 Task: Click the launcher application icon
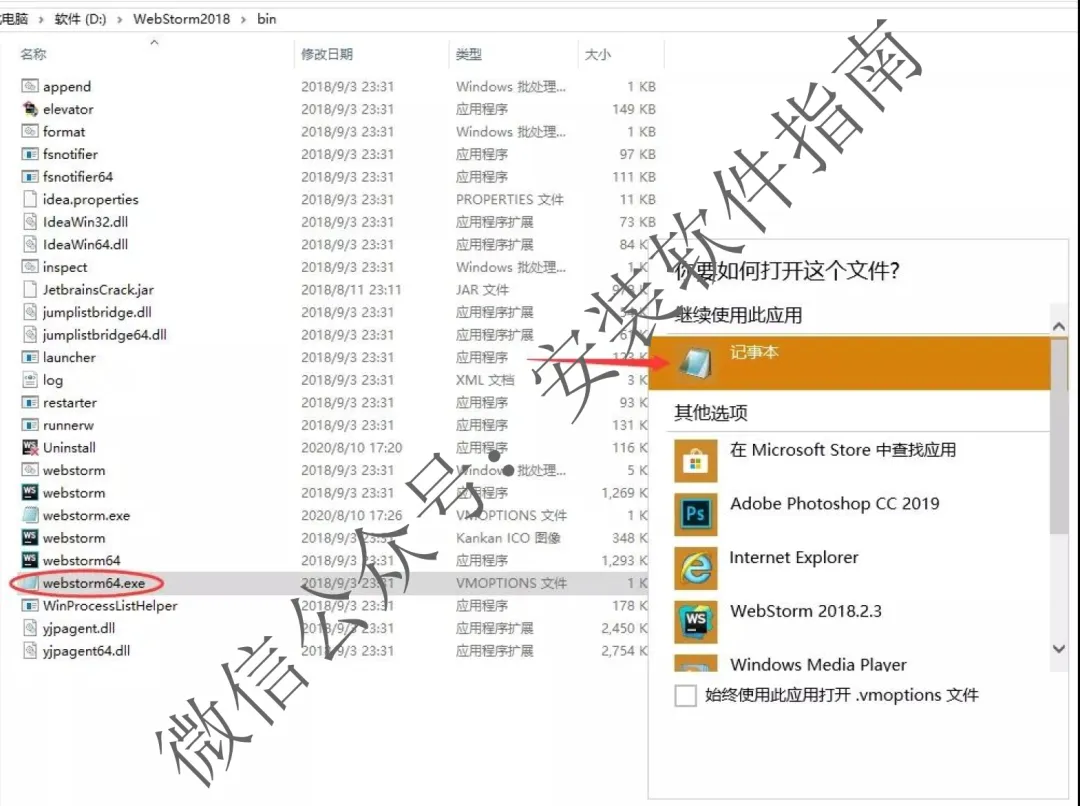[30, 357]
